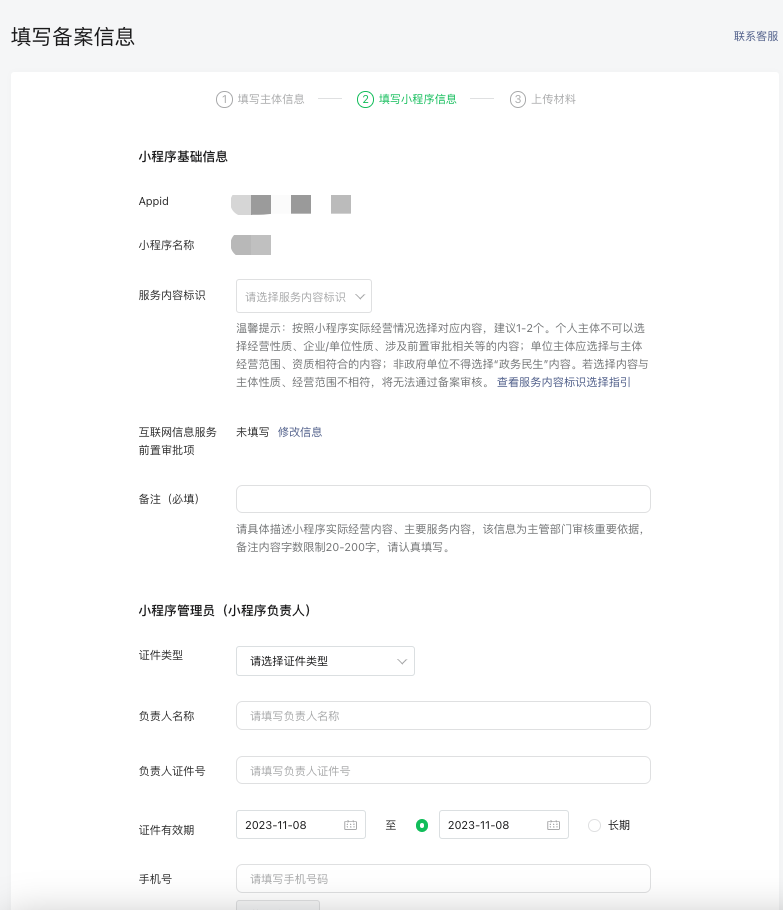
Task: Open start date picker for 证件有效期
Action: pos(301,825)
